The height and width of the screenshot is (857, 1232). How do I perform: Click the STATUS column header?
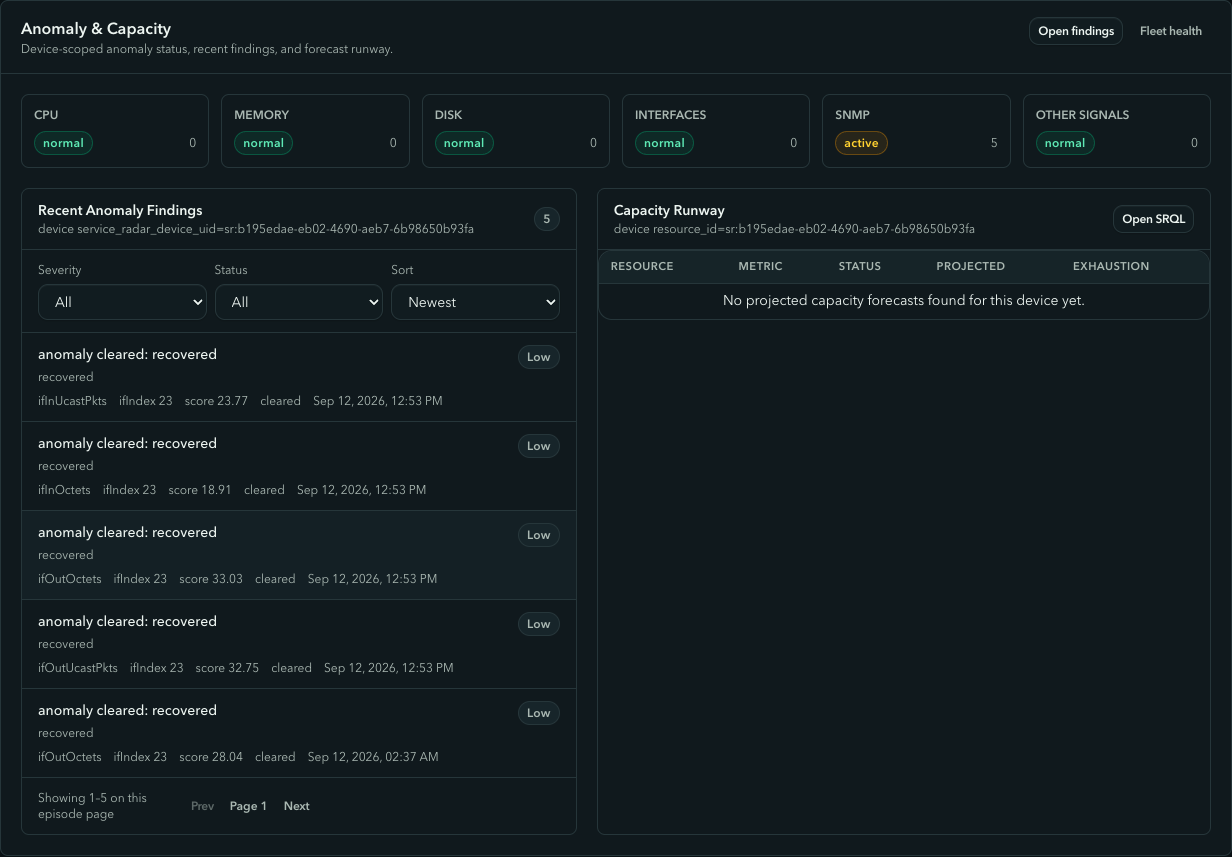tap(860, 266)
